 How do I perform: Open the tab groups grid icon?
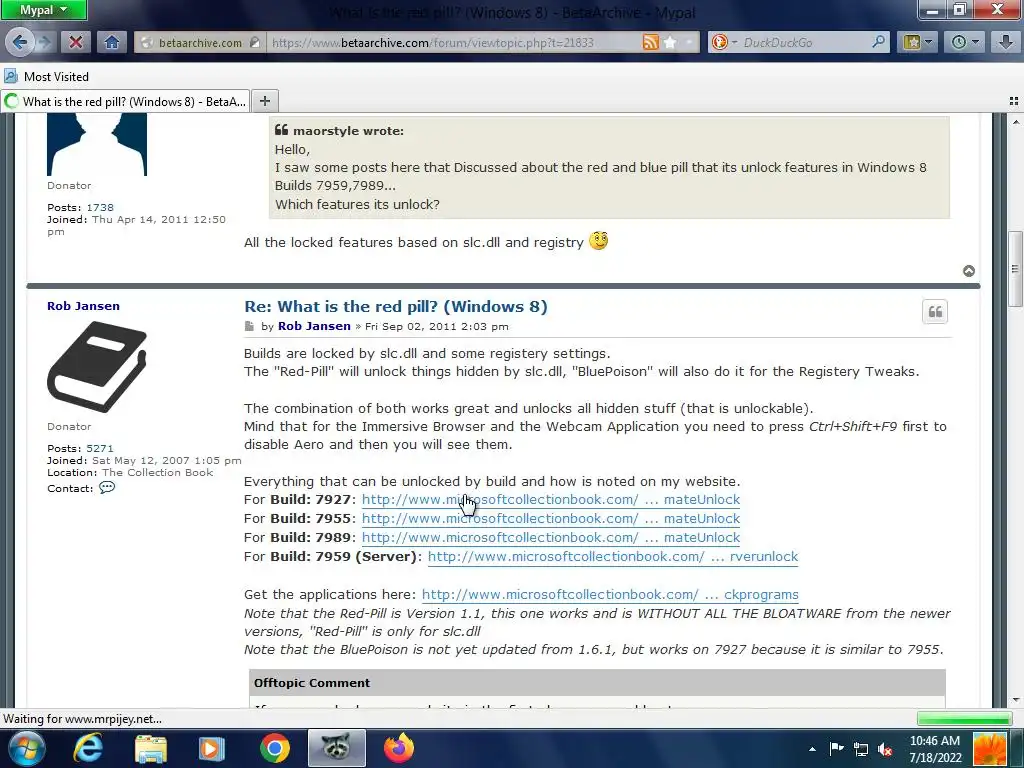(1014, 101)
